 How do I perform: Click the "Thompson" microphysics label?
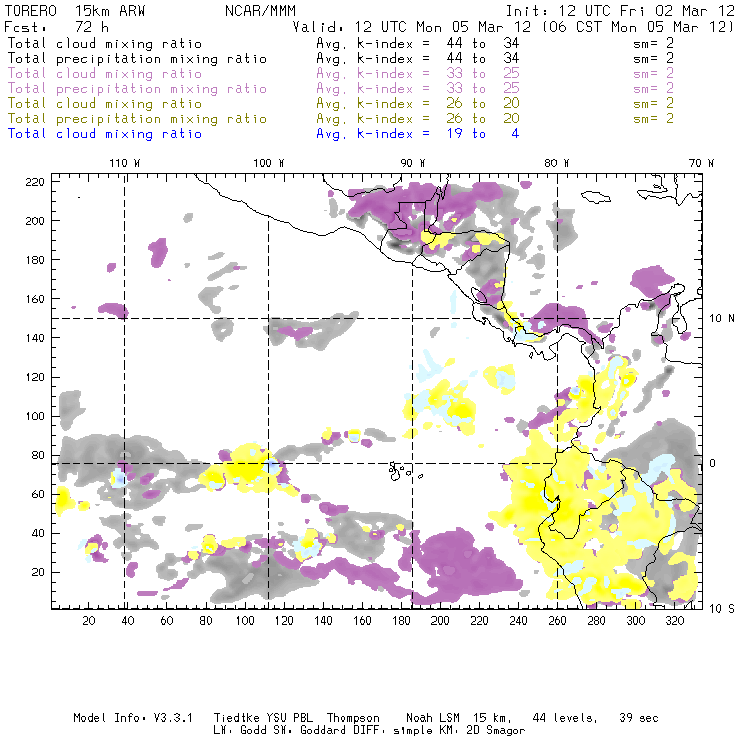tap(353, 718)
